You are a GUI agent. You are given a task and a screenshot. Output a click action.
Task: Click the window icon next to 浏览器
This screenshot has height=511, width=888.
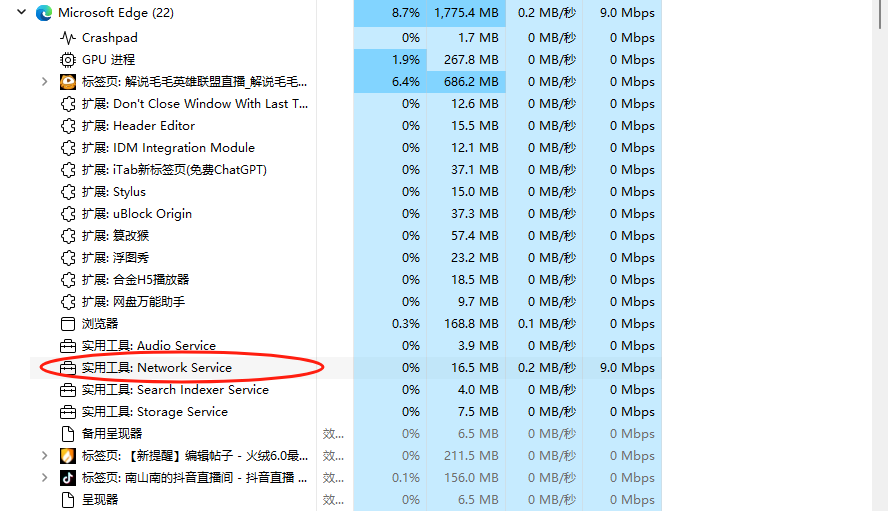[x=68, y=324]
